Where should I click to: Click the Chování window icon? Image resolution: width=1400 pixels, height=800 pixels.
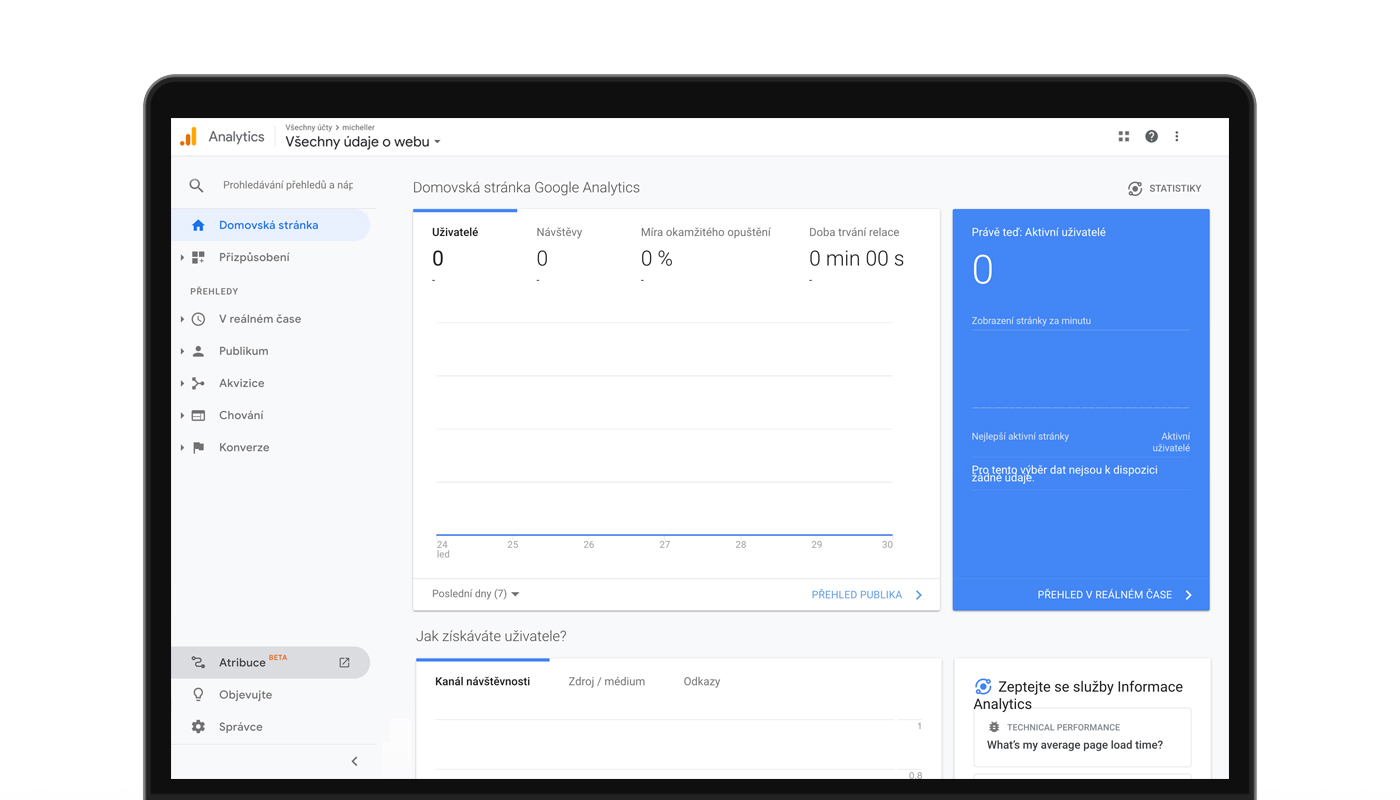point(198,415)
